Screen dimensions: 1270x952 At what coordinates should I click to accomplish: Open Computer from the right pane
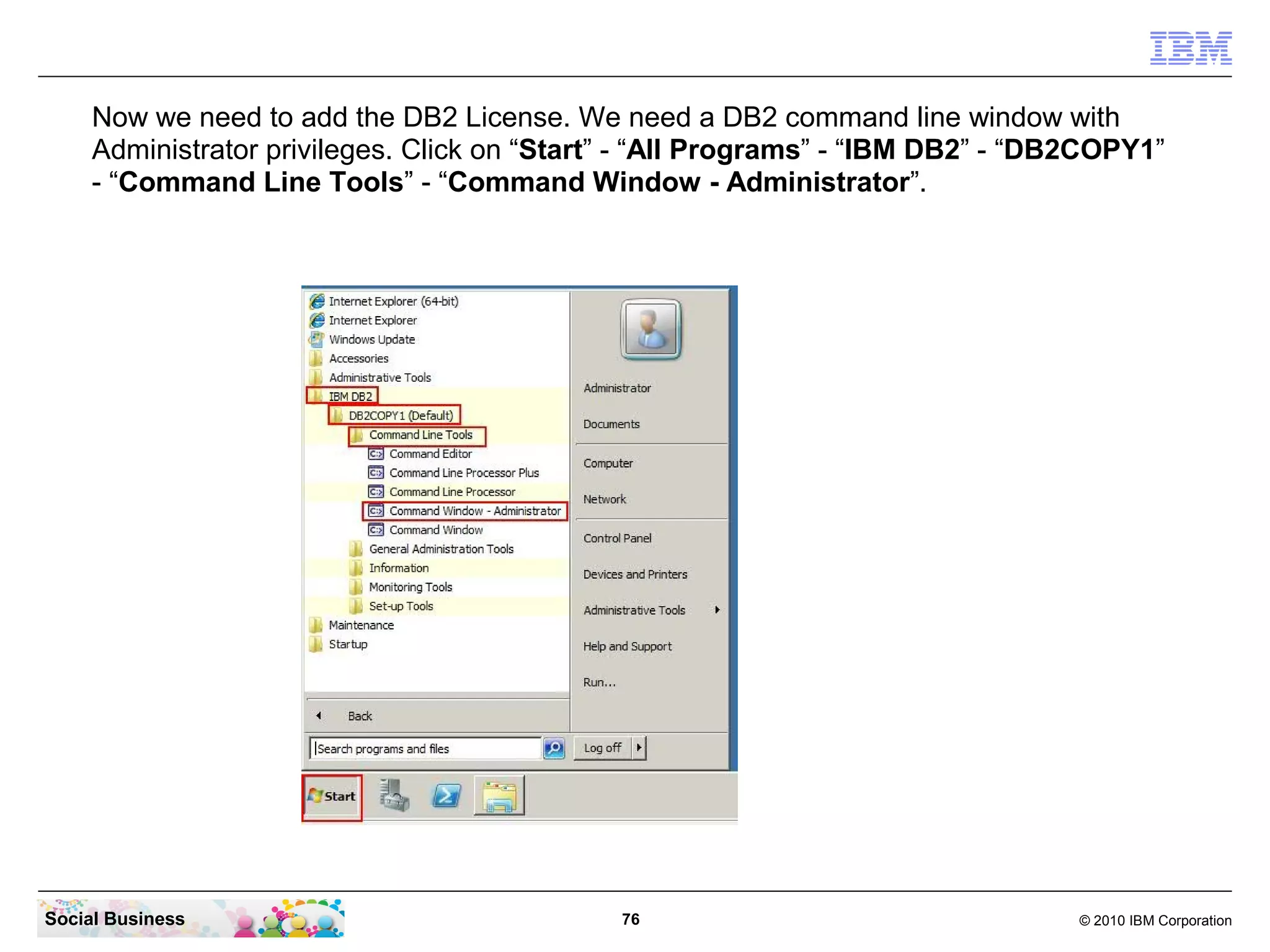pos(608,463)
